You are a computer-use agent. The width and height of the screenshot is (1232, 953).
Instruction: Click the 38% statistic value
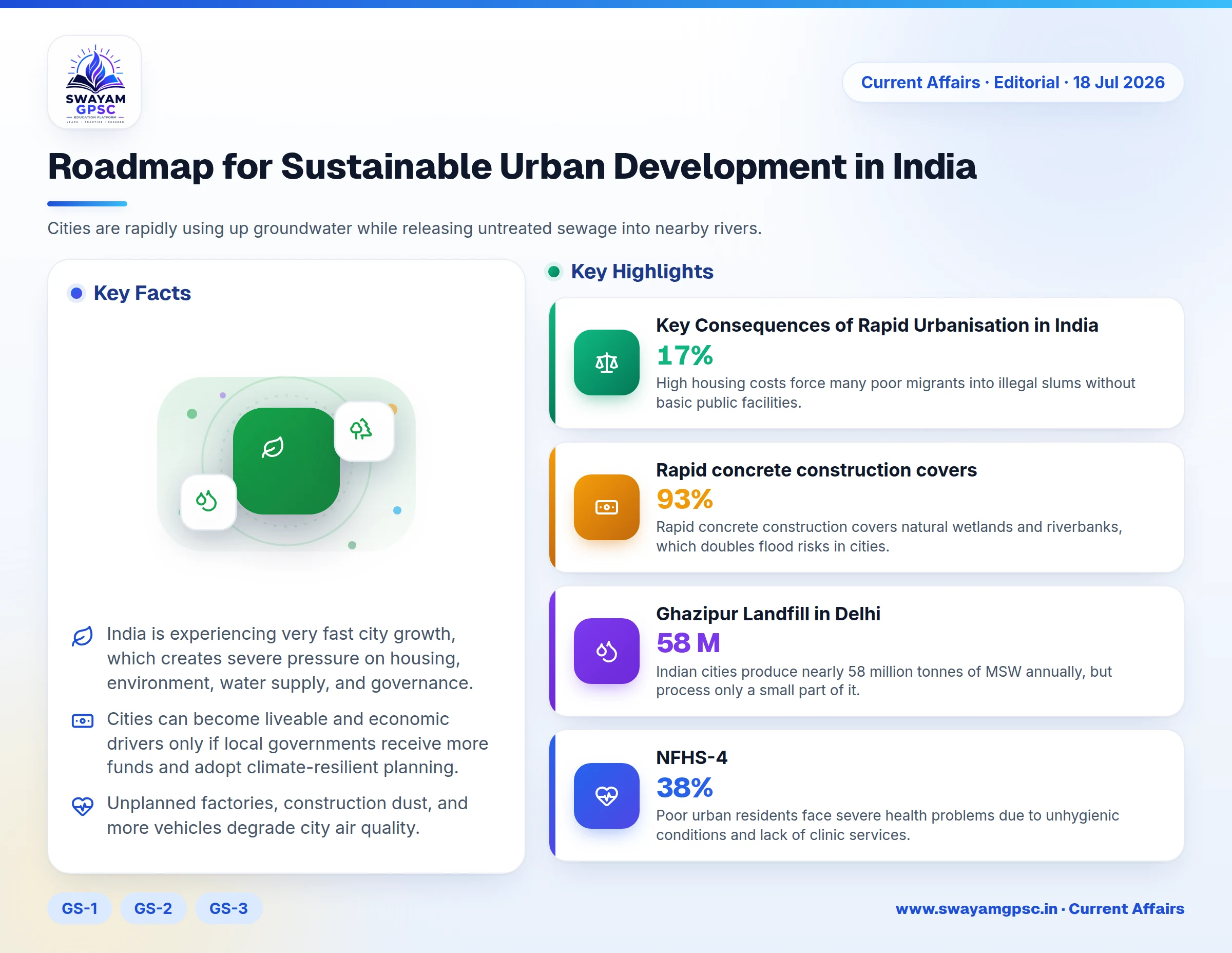click(684, 787)
